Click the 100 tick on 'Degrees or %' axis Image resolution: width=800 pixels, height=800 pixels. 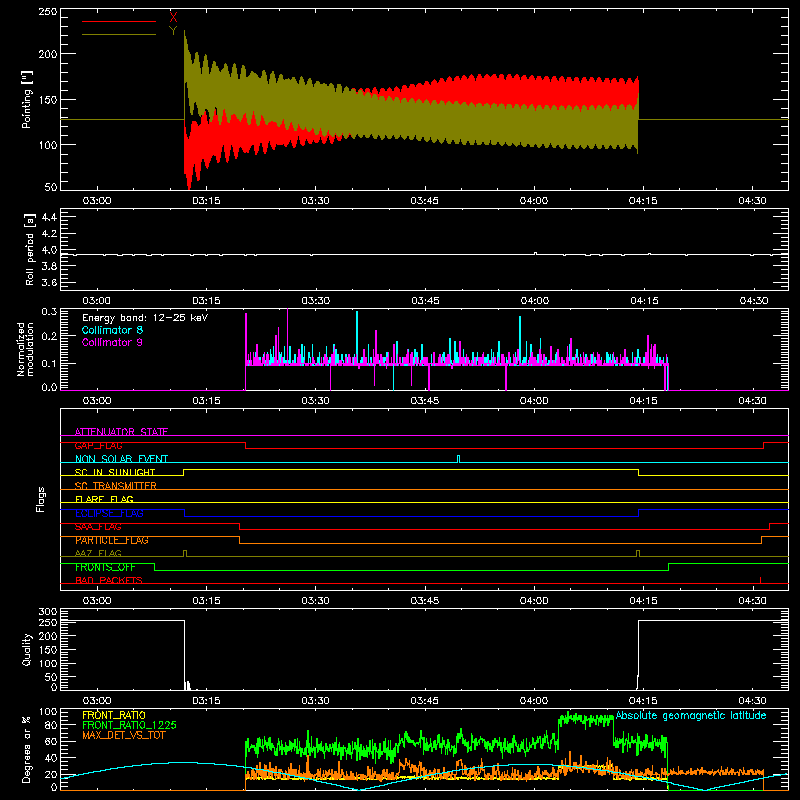tap(48, 712)
